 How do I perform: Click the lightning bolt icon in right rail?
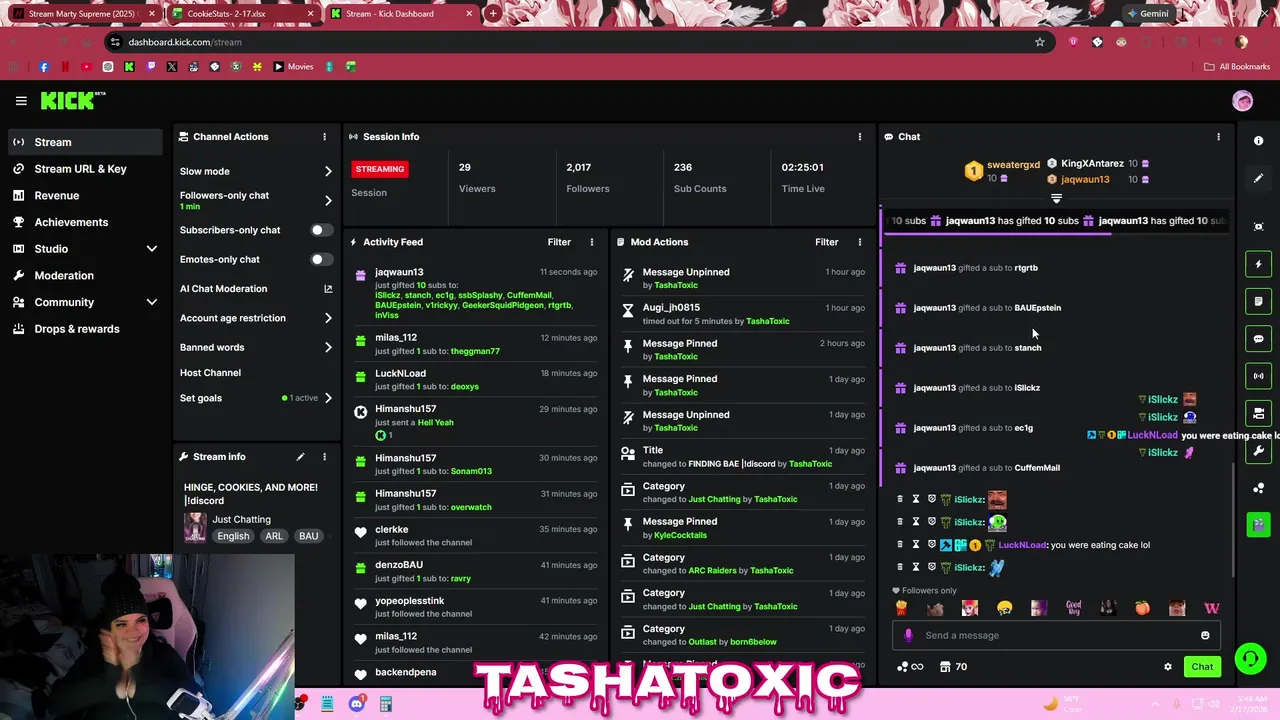point(1258,264)
